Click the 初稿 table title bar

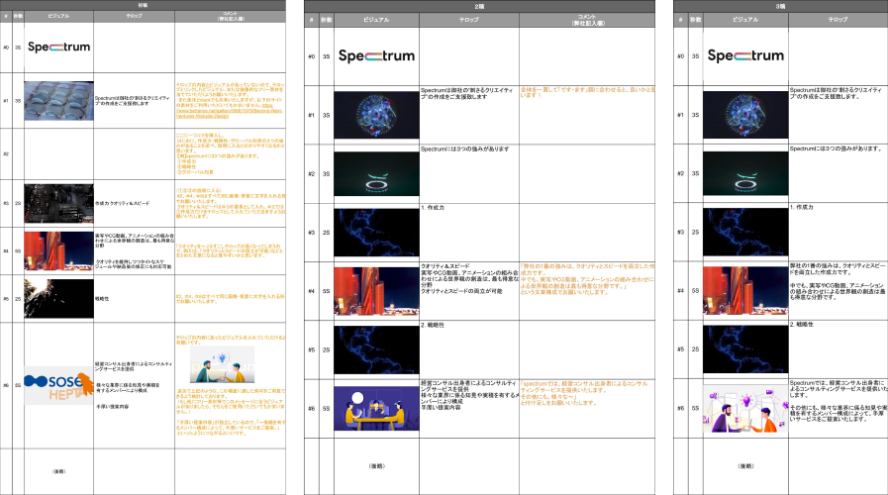tap(143, 5)
